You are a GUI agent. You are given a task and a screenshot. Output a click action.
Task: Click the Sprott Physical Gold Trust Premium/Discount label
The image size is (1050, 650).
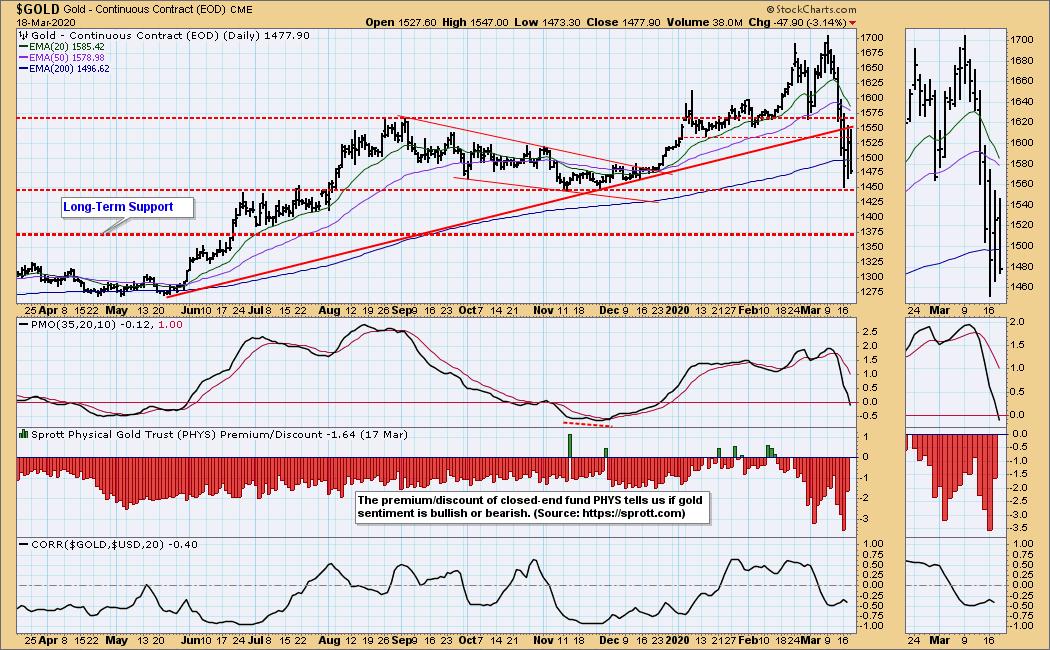[219, 434]
